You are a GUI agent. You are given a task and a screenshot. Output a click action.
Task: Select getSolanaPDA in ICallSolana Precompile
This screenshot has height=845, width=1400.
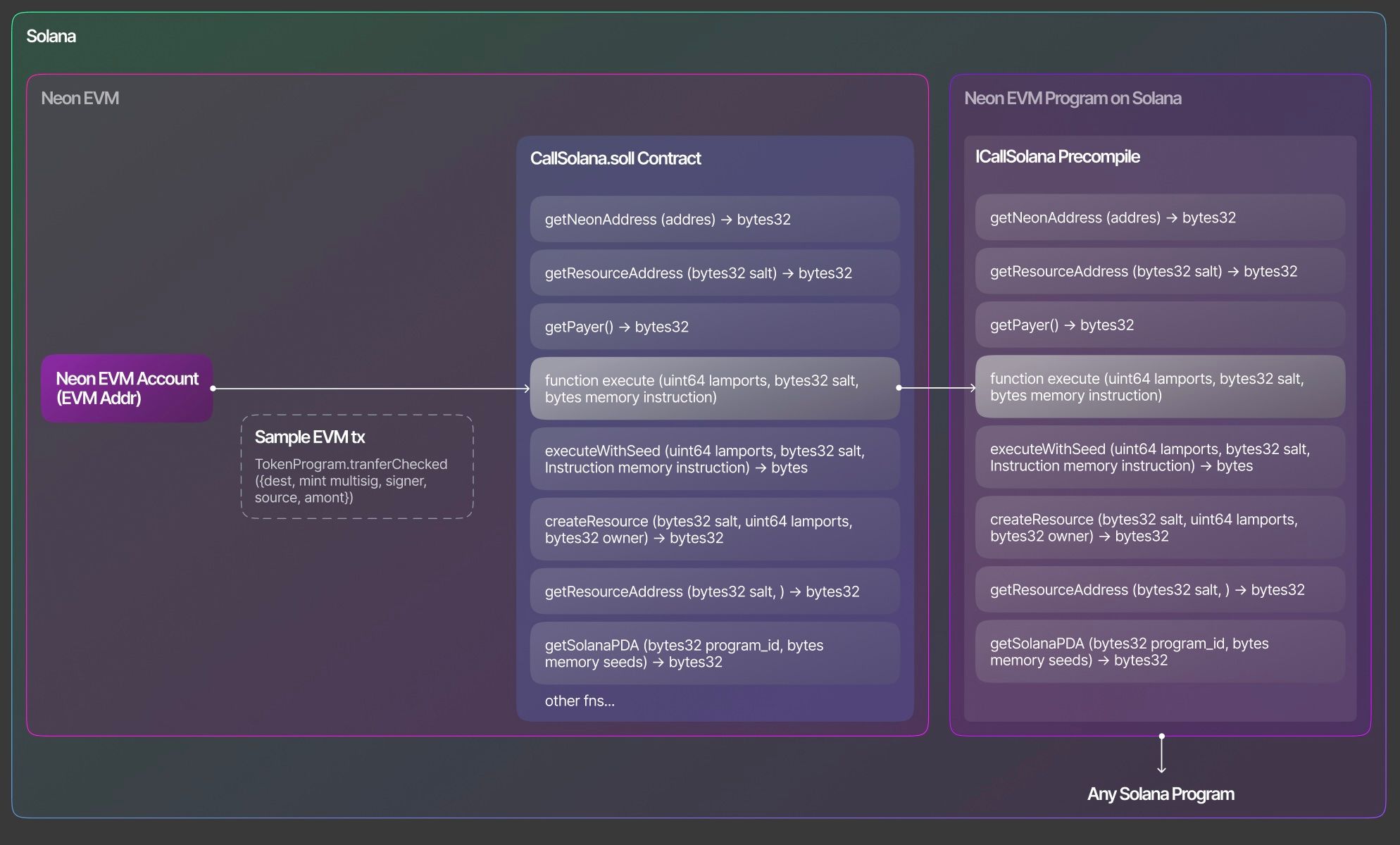tap(1159, 651)
